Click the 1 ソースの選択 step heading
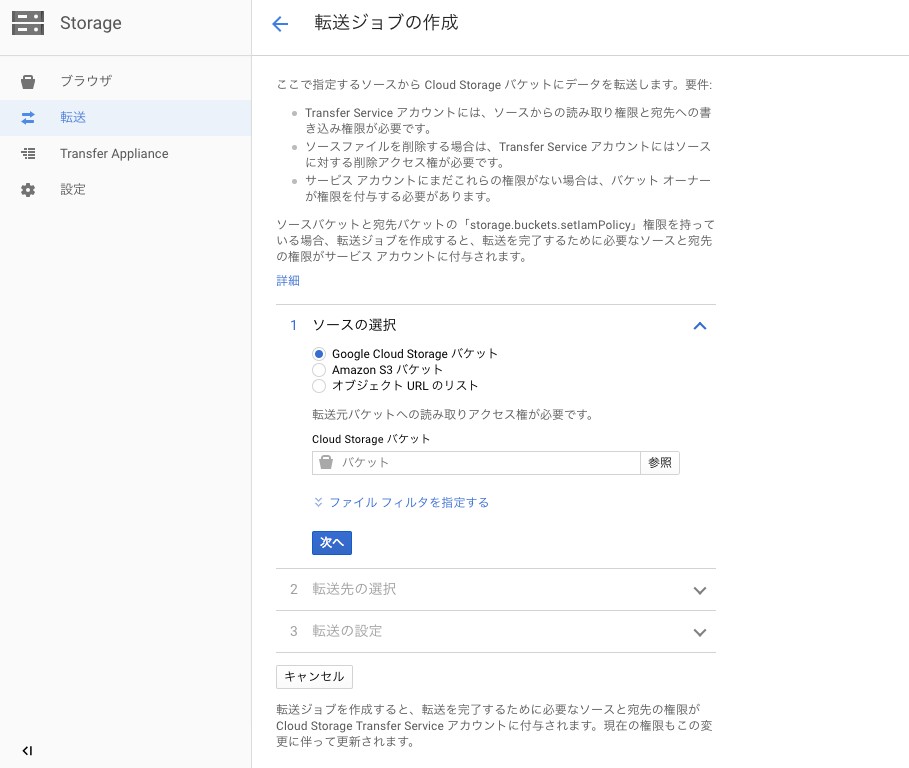Viewport: 909px width, 768px height. [343, 325]
